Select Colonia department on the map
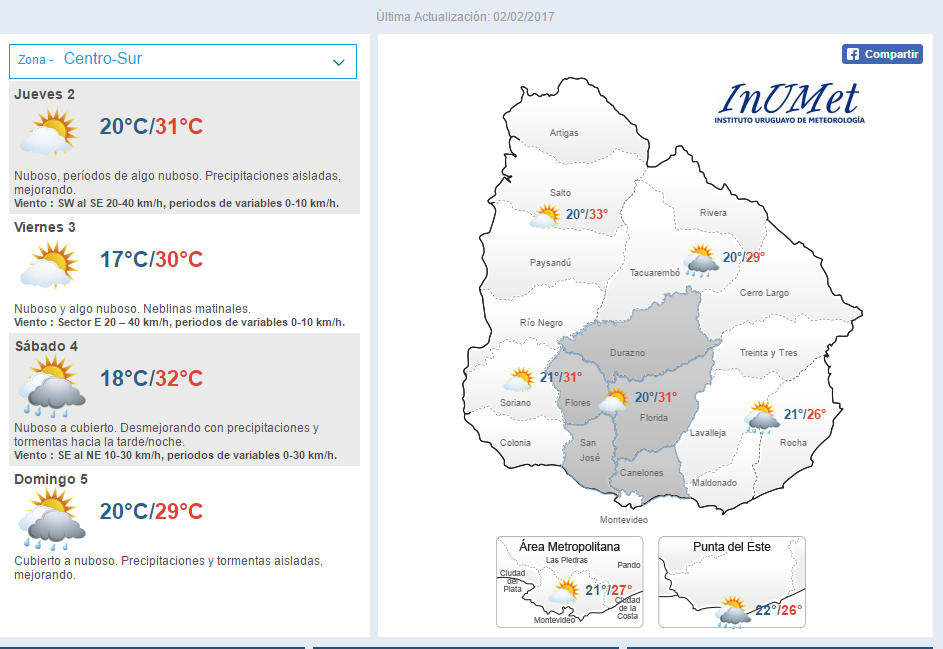This screenshot has height=649, width=943. coord(515,443)
